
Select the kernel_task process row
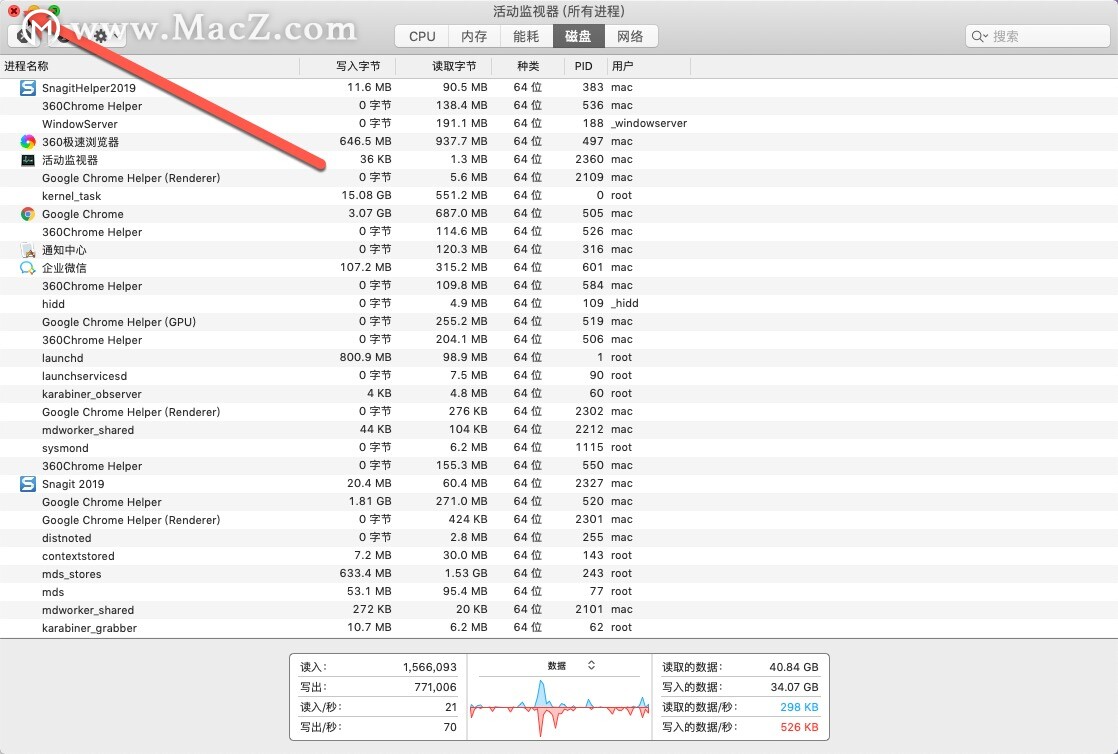point(559,195)
